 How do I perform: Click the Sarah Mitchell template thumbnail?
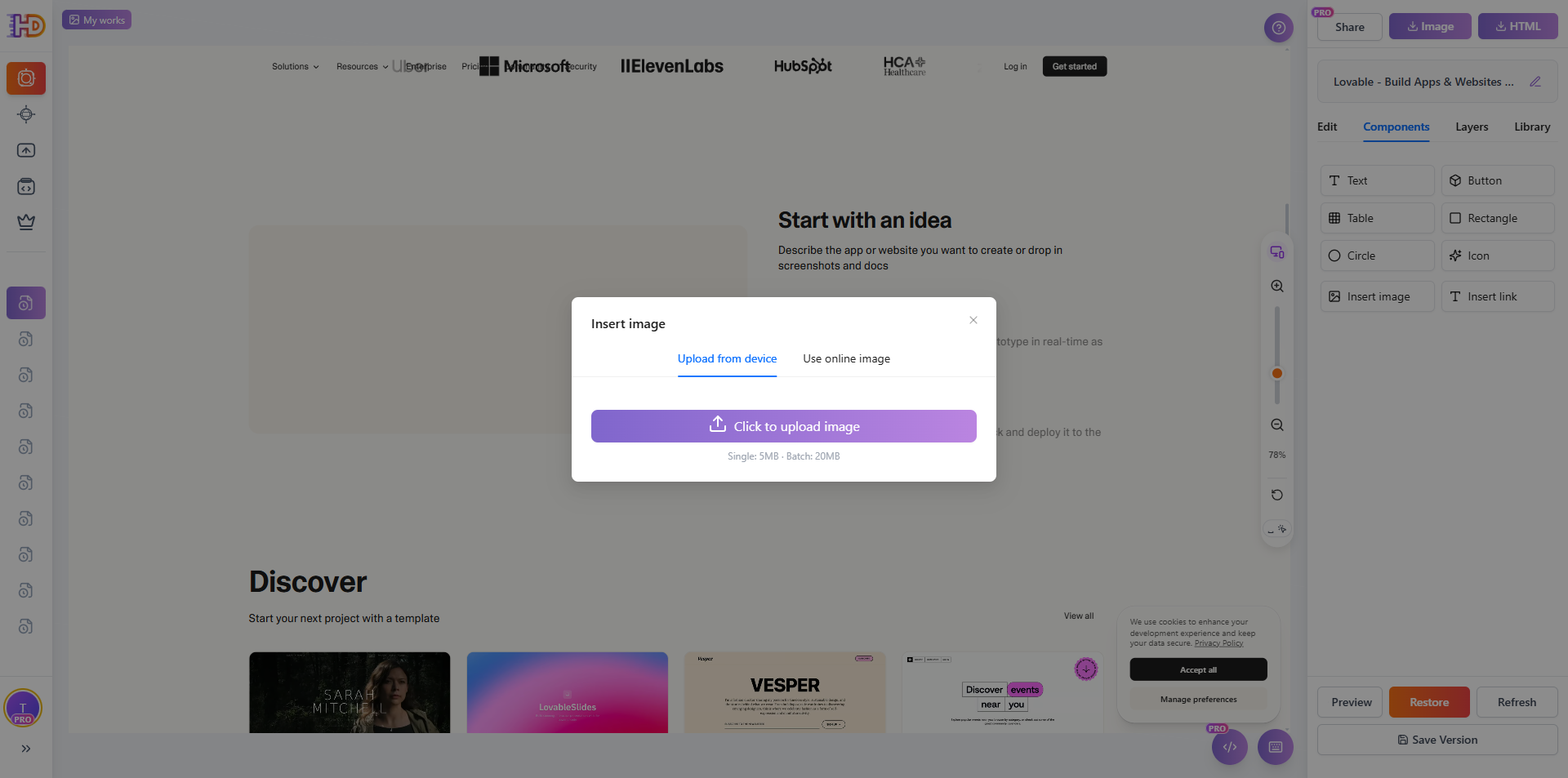(x=350, y=692)
